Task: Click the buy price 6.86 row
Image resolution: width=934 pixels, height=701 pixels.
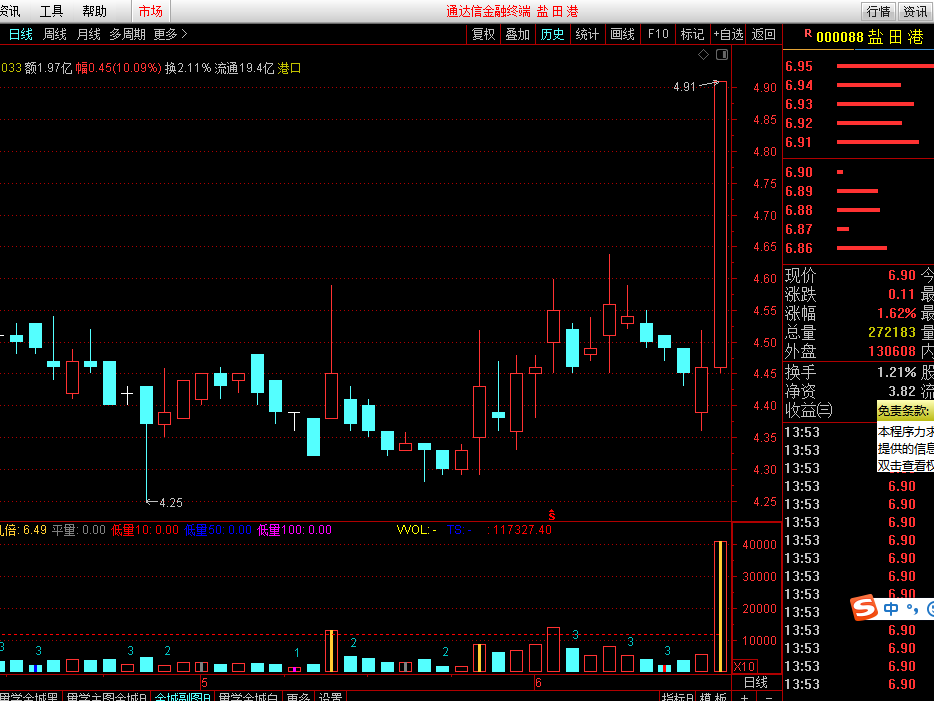Action: (x=858, y=248)
